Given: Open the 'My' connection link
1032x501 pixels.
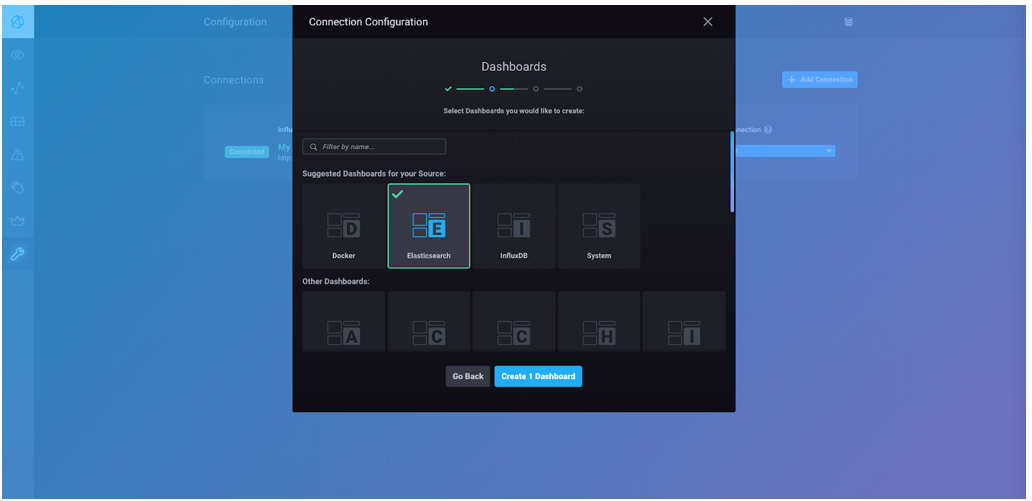Looking at the screenshot, I should coord(284,147).
